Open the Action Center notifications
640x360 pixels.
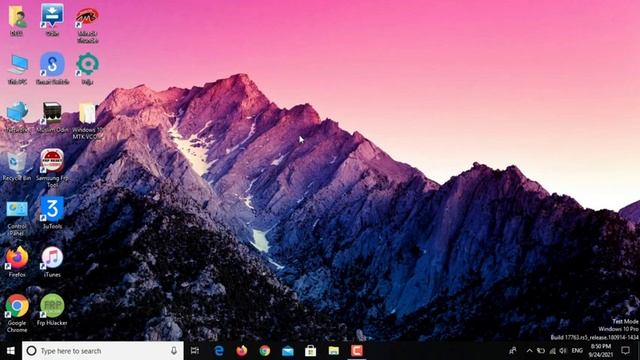point(625,351)
